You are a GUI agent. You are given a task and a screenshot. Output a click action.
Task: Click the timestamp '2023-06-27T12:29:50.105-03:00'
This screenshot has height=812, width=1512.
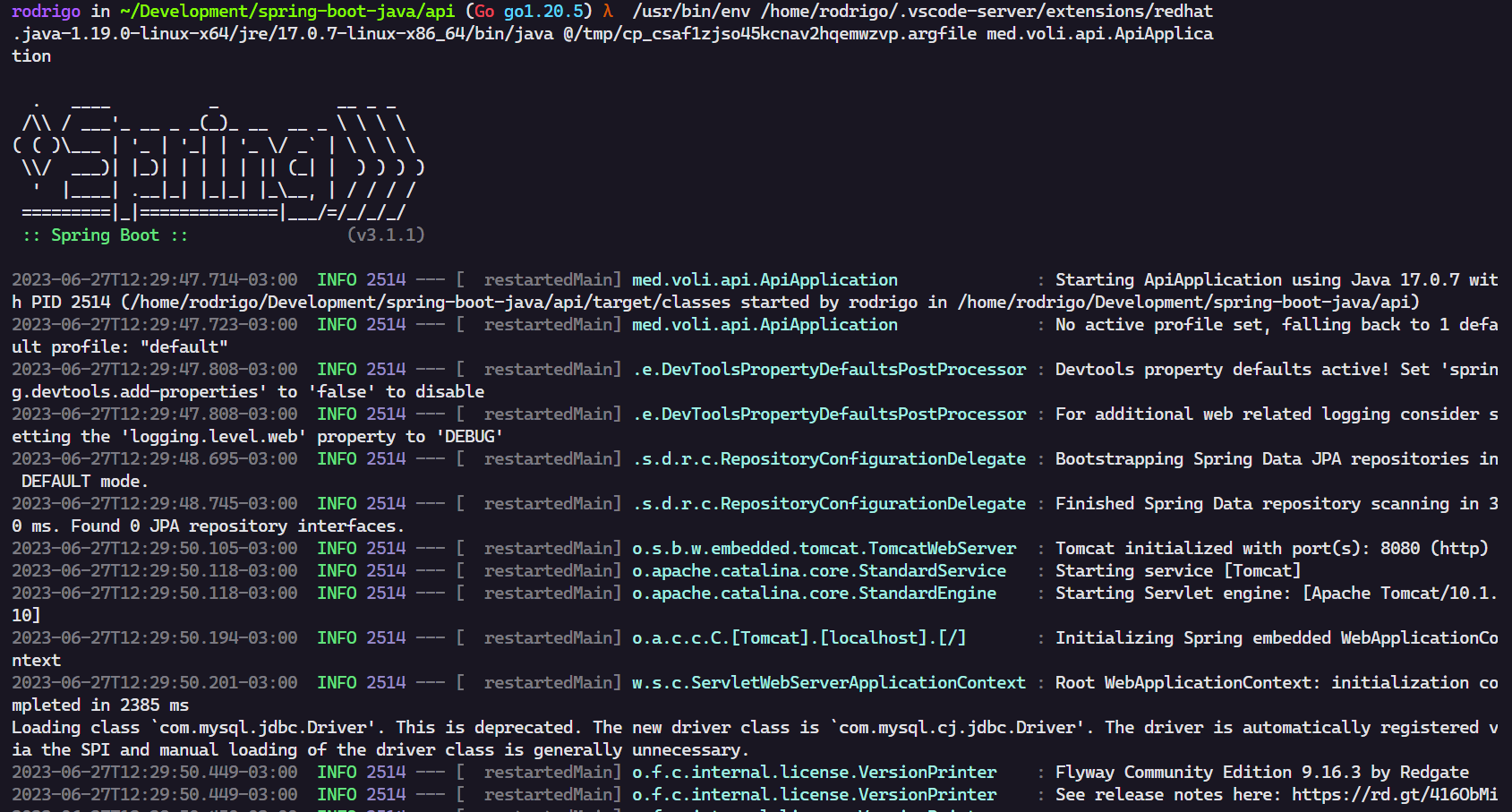pyautogui.click(x=155, y=548)
